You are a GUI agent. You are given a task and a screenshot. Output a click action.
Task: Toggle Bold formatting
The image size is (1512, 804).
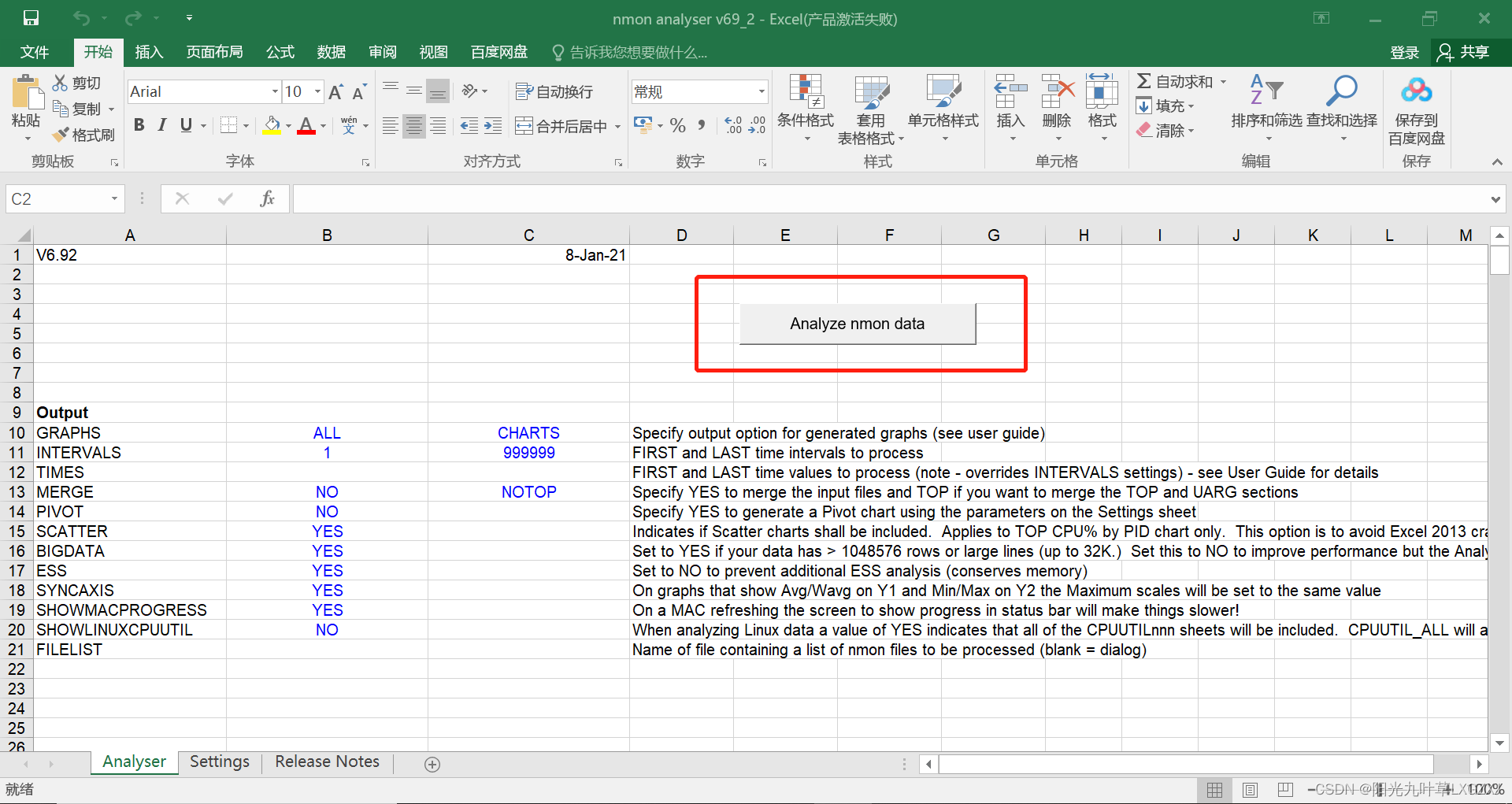click(x=139, y=125)
